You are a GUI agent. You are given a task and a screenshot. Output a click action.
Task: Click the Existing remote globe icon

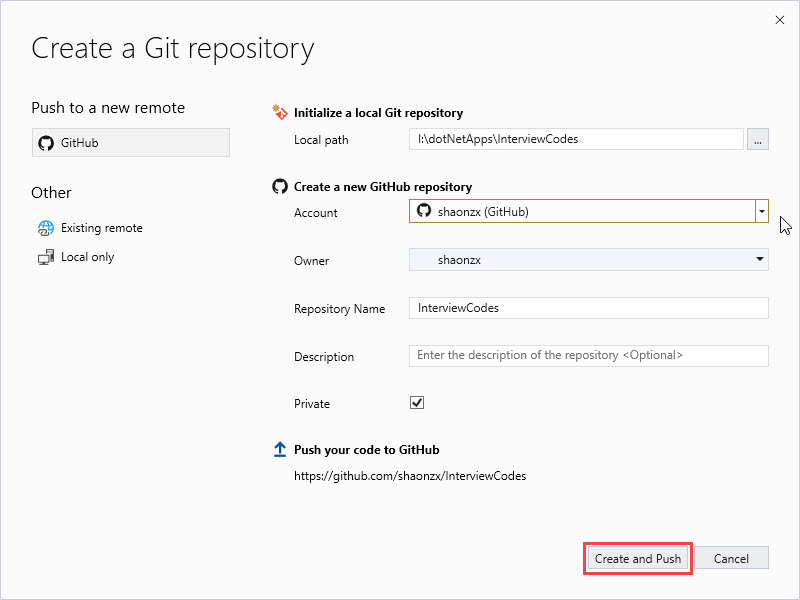pos(45,228)
